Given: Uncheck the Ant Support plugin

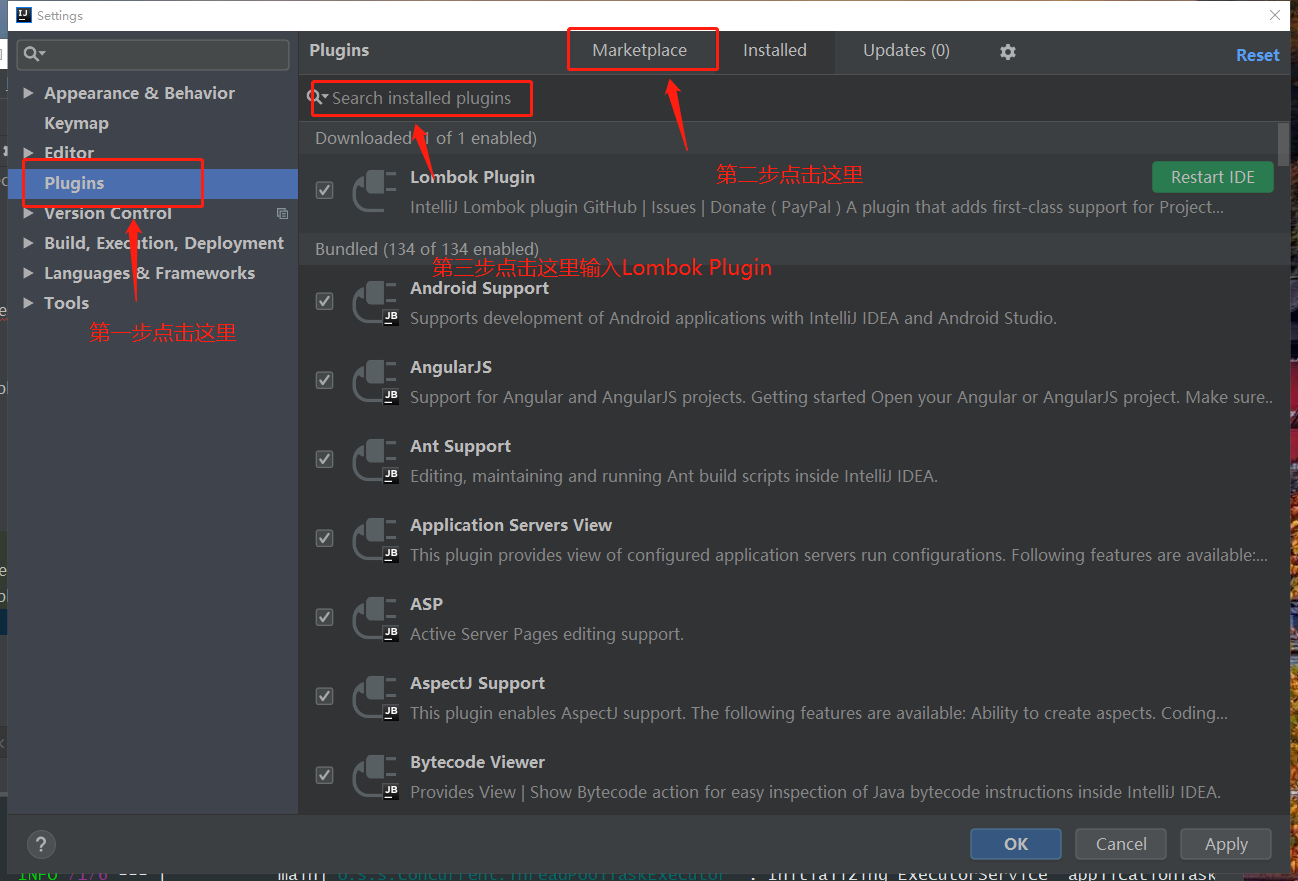Looking at the screenshot, I should coord(324,459).
